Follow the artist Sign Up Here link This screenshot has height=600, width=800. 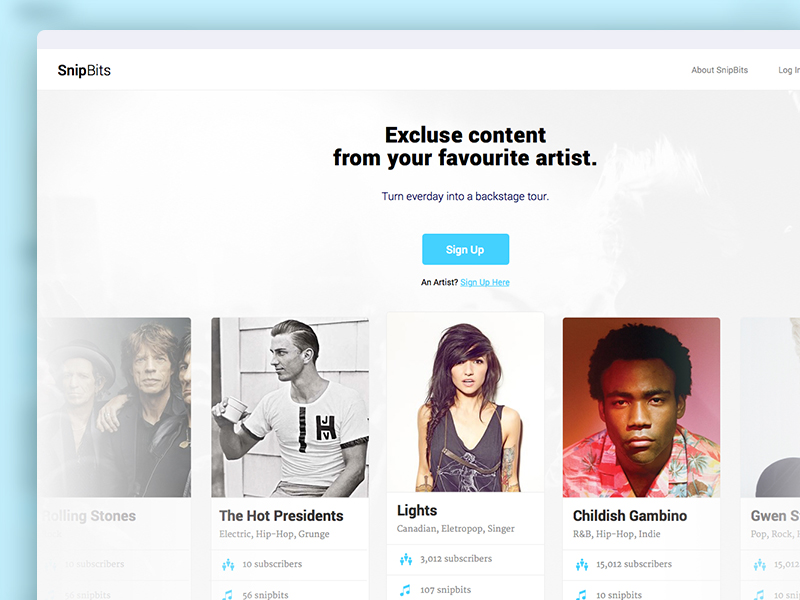pos(485,282)
